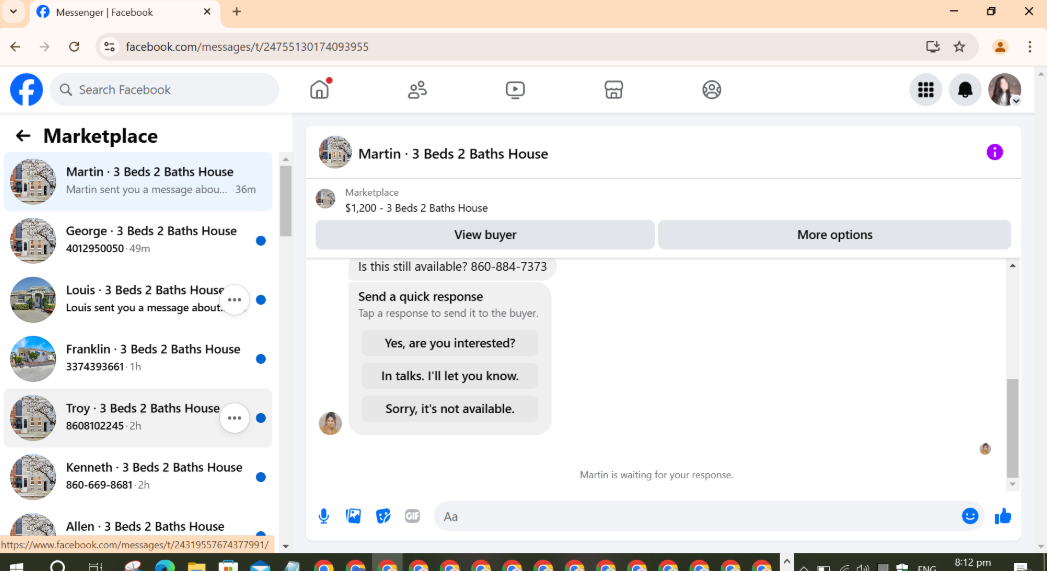Click the Facebook logo
Screen dimensions: 1047x571
27,89
